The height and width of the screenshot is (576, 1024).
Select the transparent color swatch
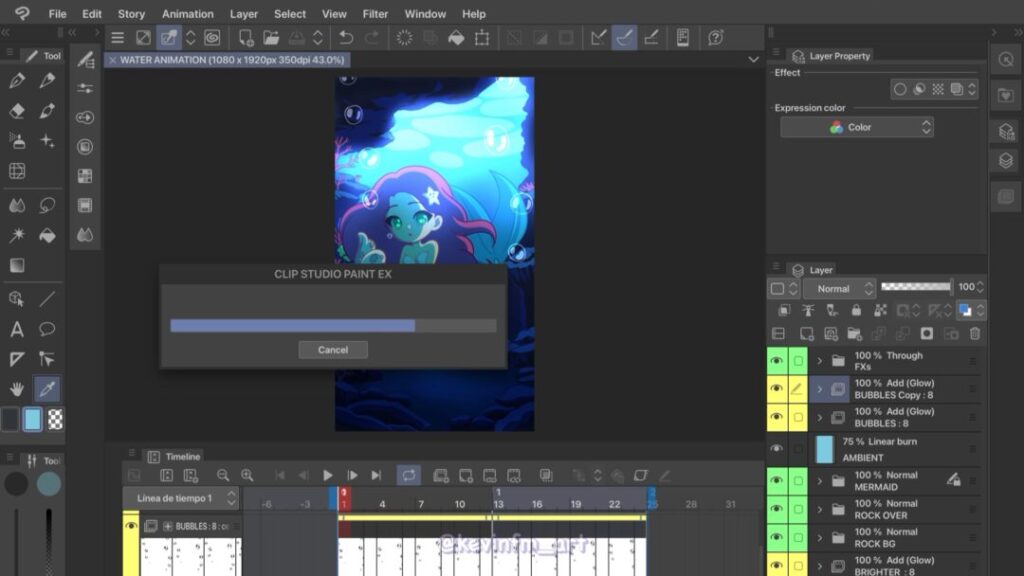pos(56,419)
